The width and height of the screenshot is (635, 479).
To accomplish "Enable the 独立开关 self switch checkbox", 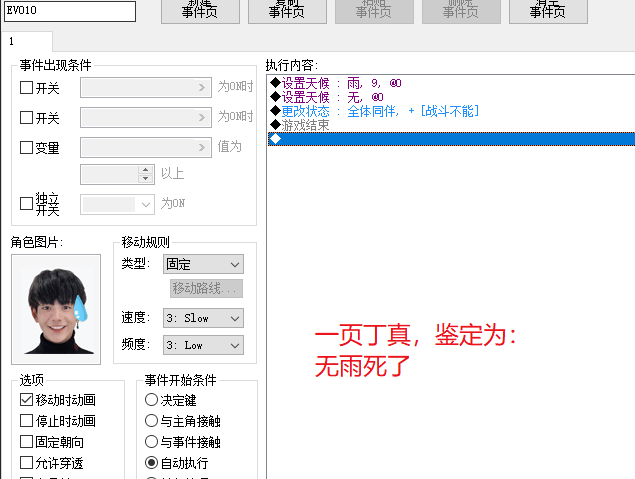I will pyautogui.click(x=26, y=203).
